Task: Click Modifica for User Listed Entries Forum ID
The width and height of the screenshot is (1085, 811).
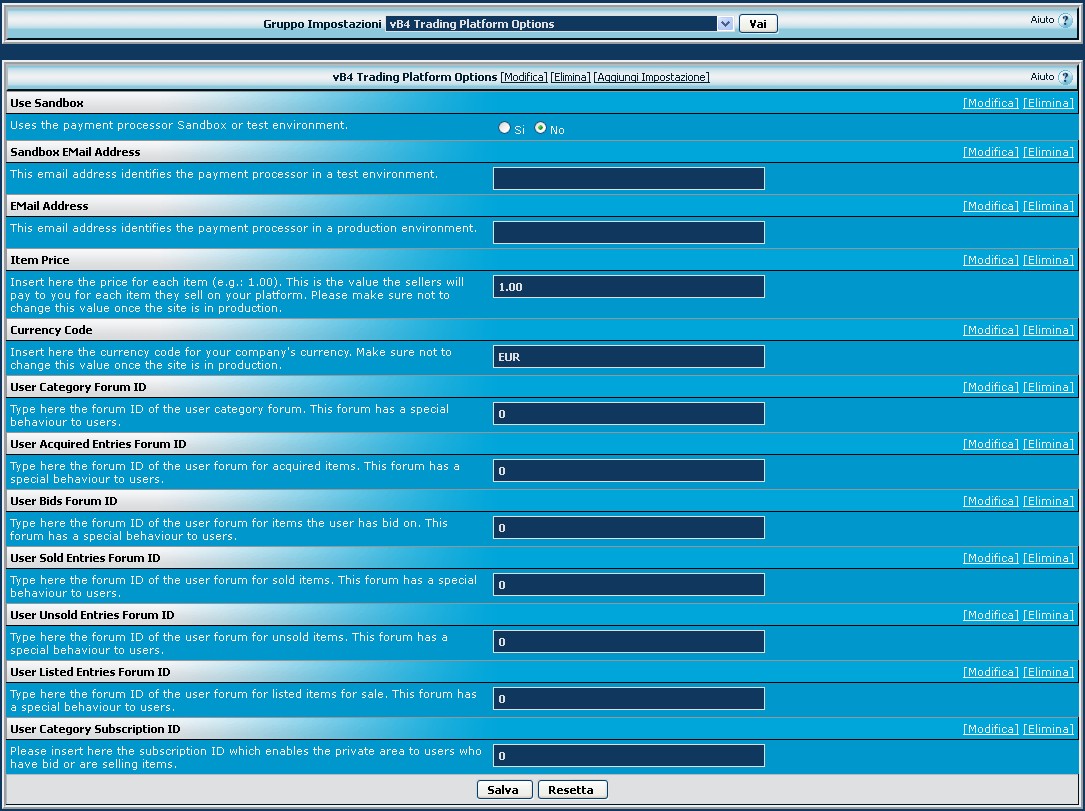Action: pos(990,672)
